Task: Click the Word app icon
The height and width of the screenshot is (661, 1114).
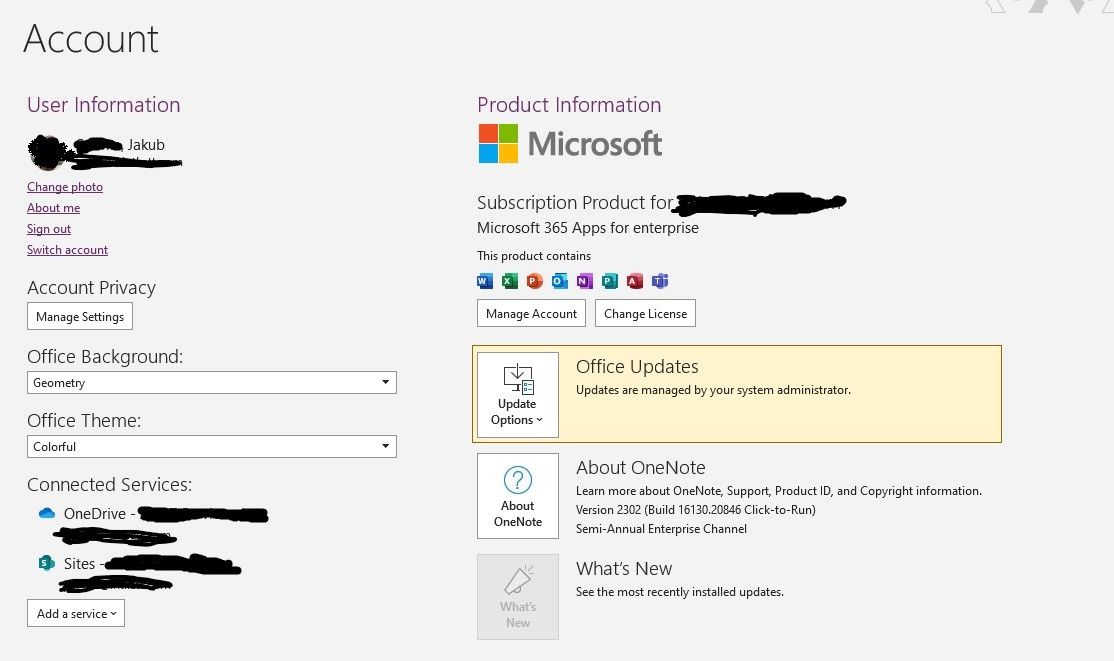Action: pyautogui.click(x=485, y=281)
